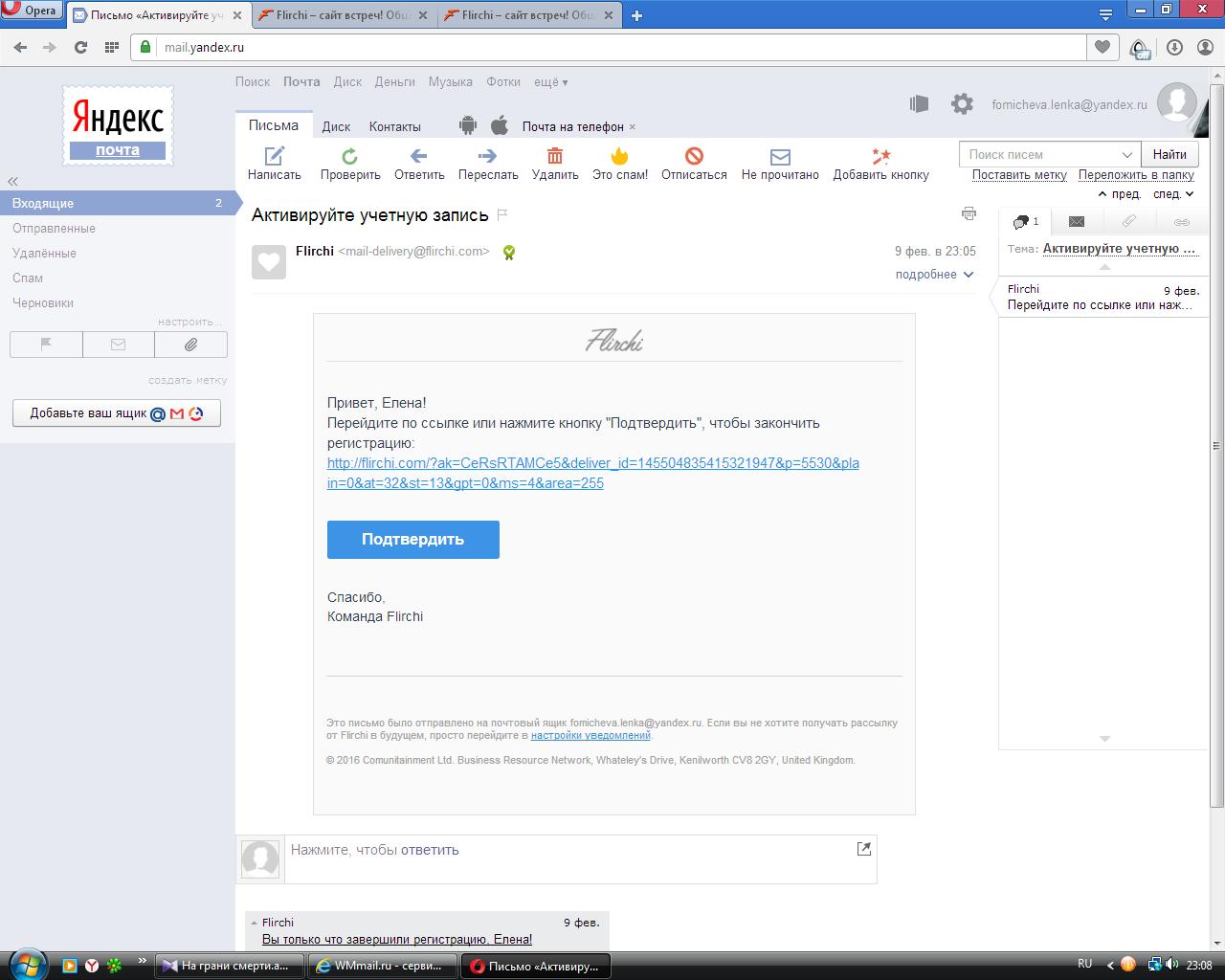The height and width of the screenshot is (980, 1225).
Task: Compose a new email with Написать
Action: (x=275, y=164)
